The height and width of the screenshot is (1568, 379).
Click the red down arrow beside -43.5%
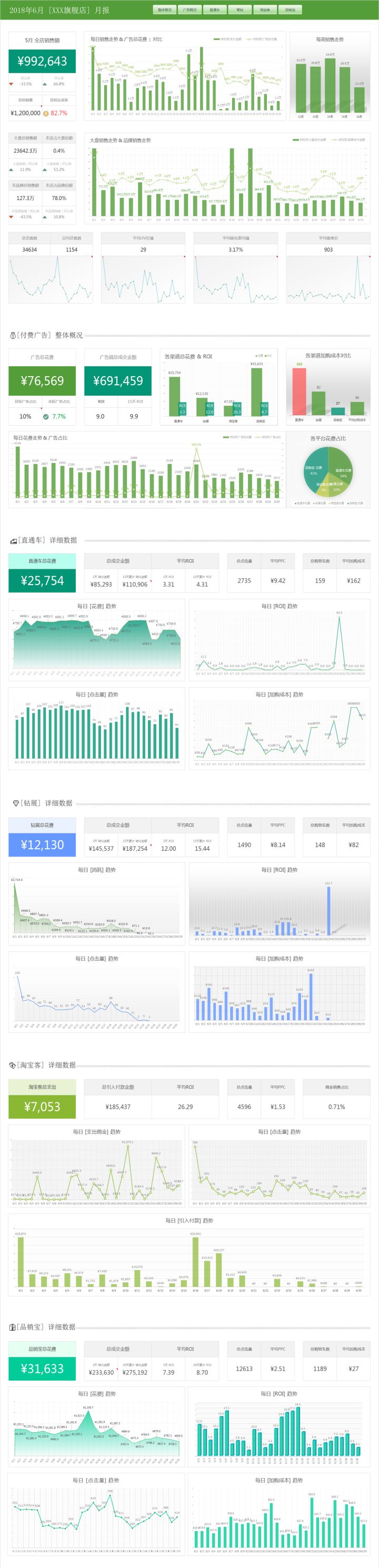[11, 217]
